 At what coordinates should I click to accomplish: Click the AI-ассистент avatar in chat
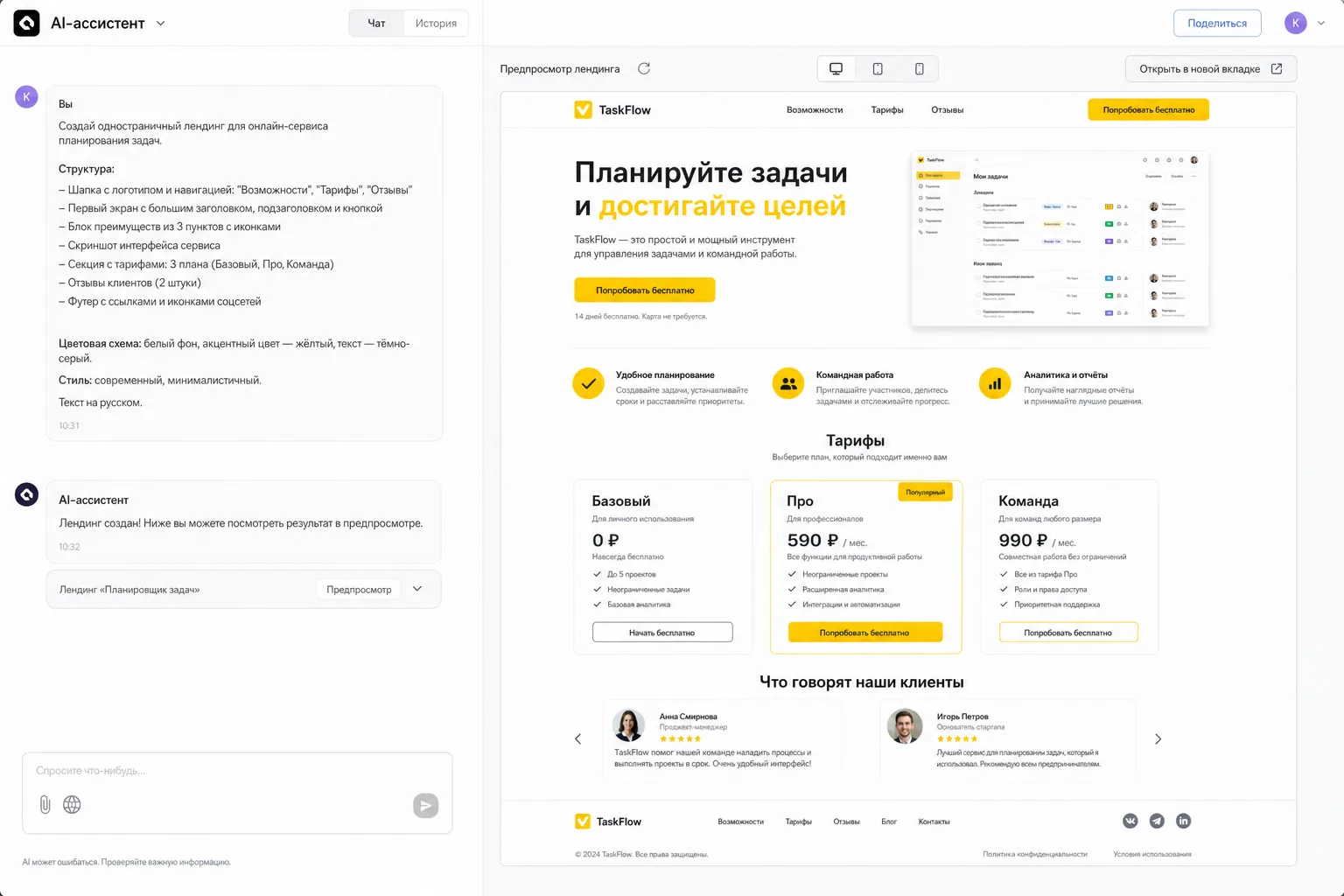pos(27,494)
